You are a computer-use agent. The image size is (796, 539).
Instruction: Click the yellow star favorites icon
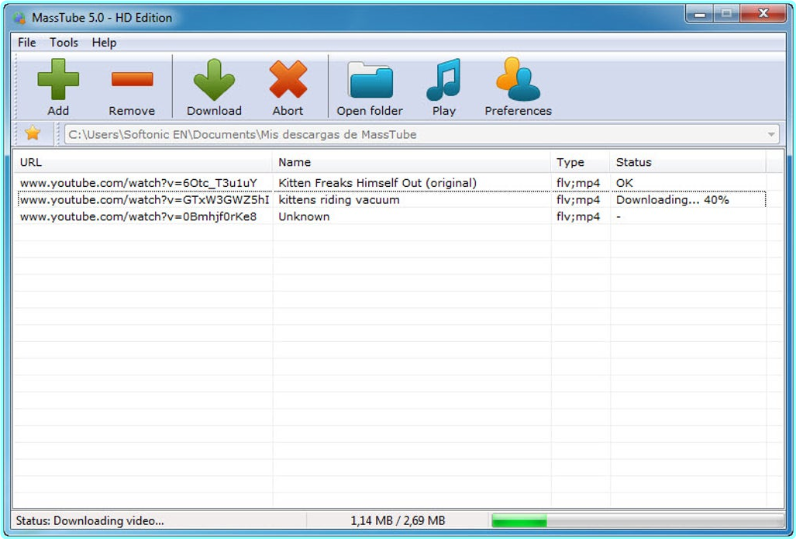tap(32, 133)
